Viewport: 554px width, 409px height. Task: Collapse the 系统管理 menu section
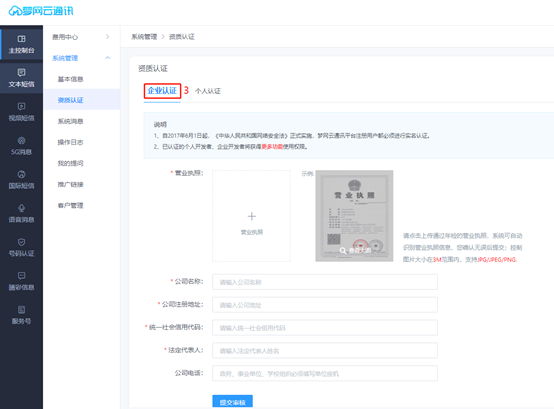pyautogui.click(x=107, y=58)
